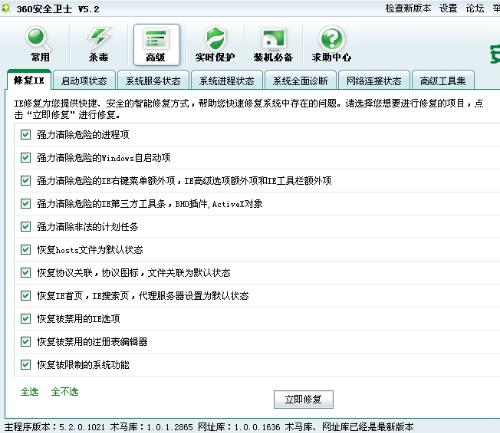Click the 立即修复 button
This screenshot has width=500, height=433.
tap(304, 399)
